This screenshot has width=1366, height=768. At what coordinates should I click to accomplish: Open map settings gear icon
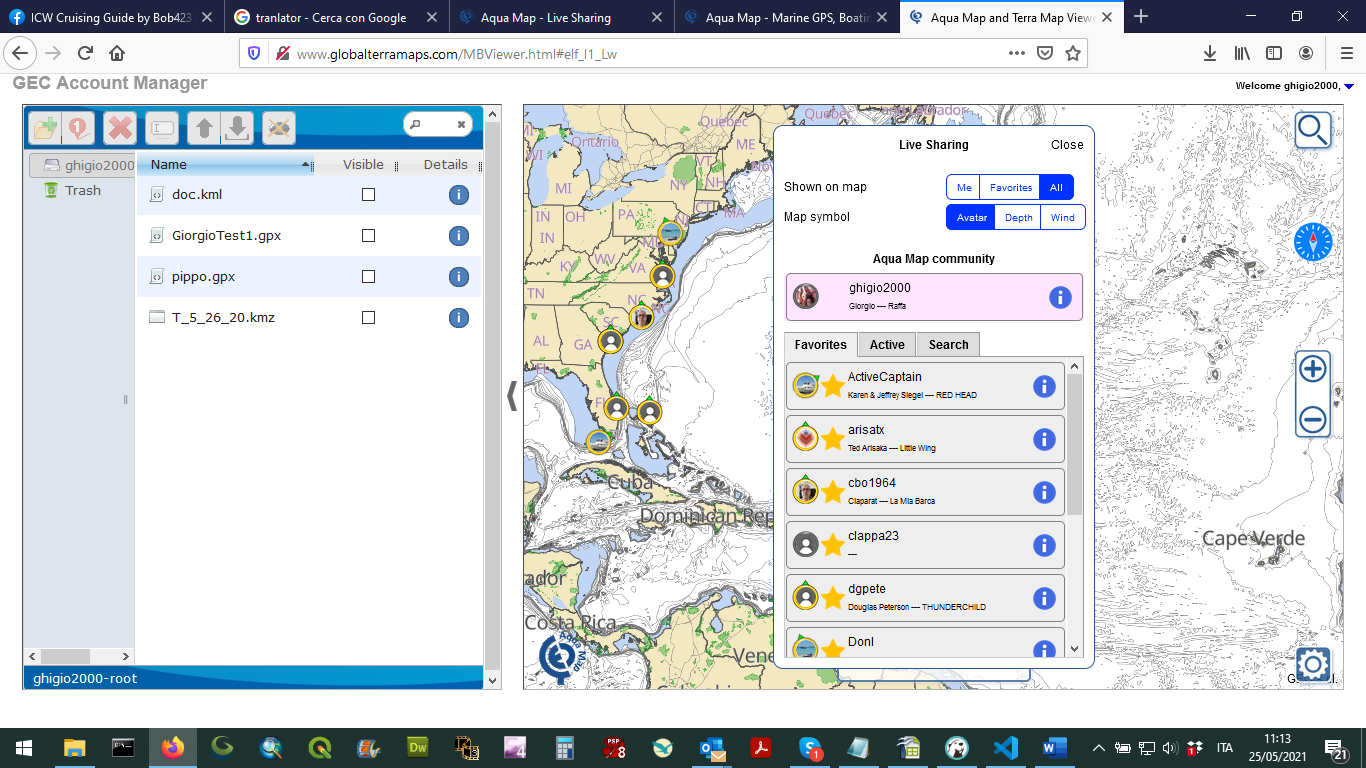1313,664
